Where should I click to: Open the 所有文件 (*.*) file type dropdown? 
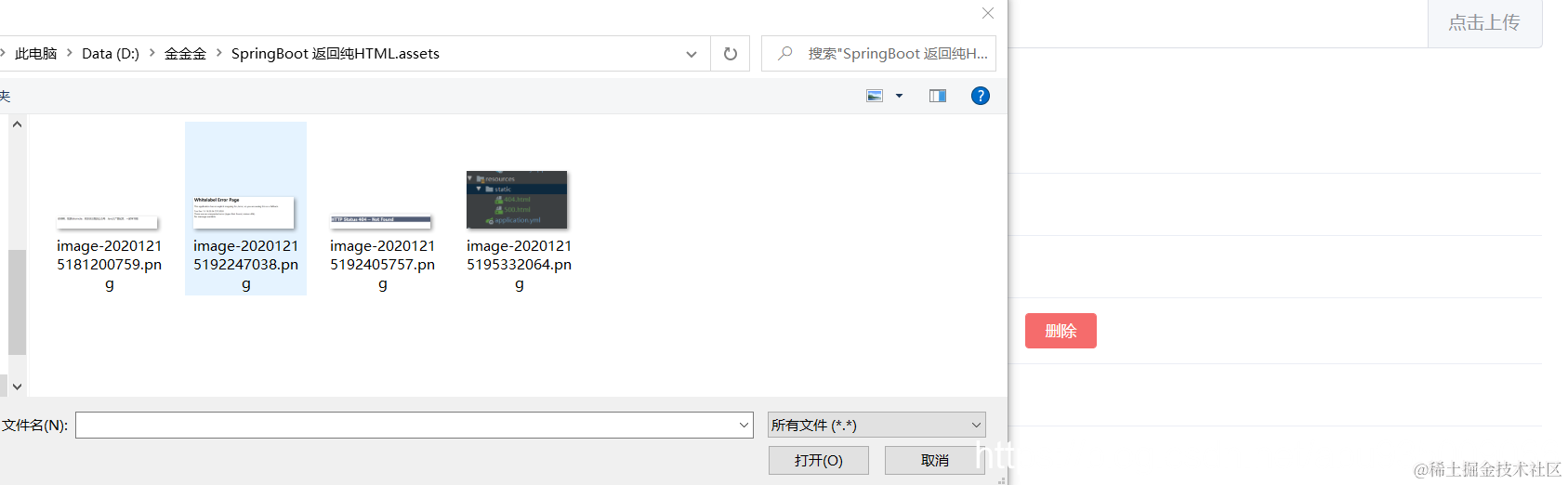click(x=876, y=425)
